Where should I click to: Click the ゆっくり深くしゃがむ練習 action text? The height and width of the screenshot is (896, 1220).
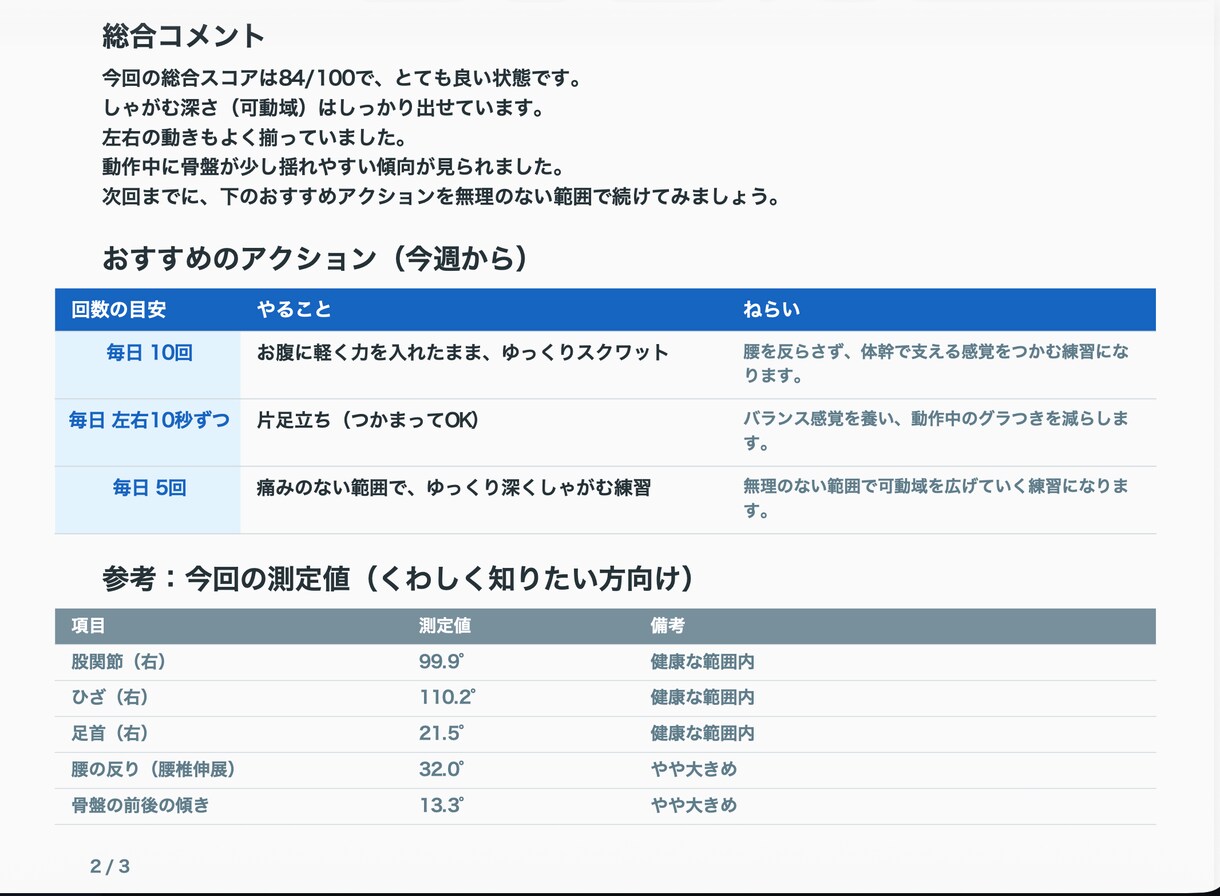point(454,488)
